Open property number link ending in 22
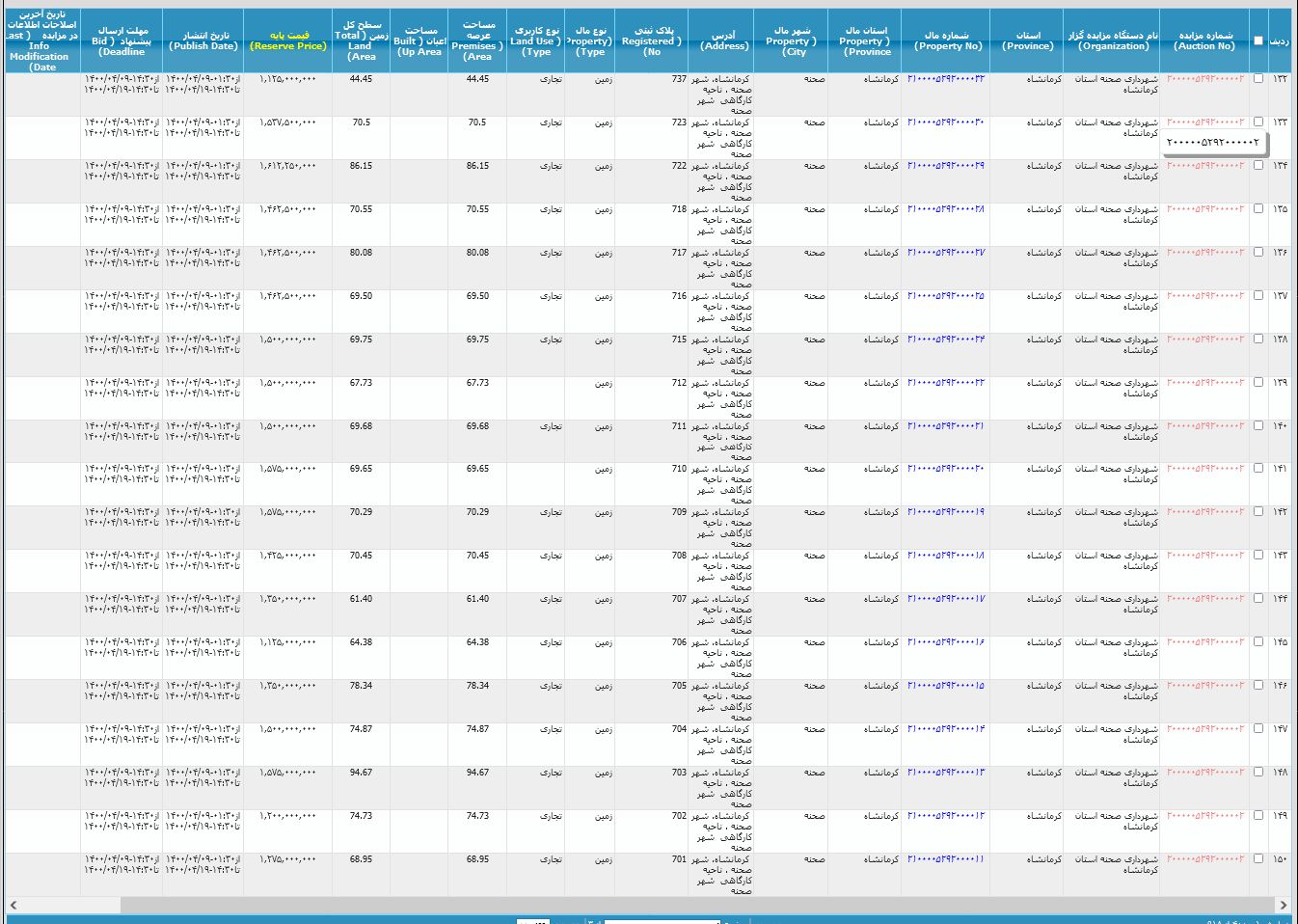This screenshot has height=924, width=1298. click(946, 383)
